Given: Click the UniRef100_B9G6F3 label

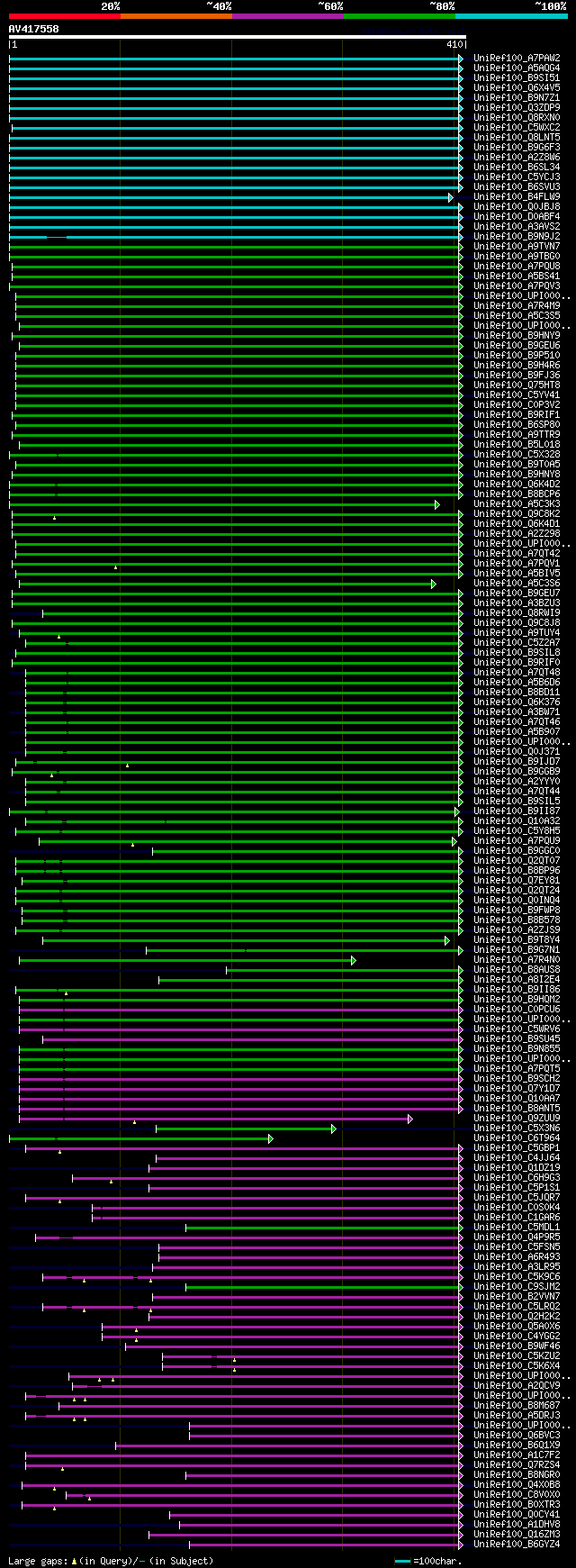Looking at the screenshot, I should [x=517, y=148].
